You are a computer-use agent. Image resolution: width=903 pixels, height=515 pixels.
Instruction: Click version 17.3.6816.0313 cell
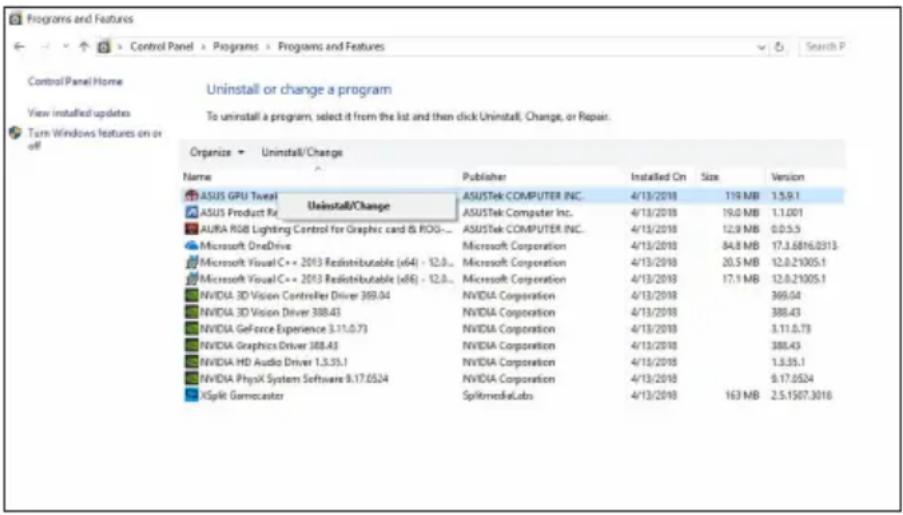click(804, 245)
